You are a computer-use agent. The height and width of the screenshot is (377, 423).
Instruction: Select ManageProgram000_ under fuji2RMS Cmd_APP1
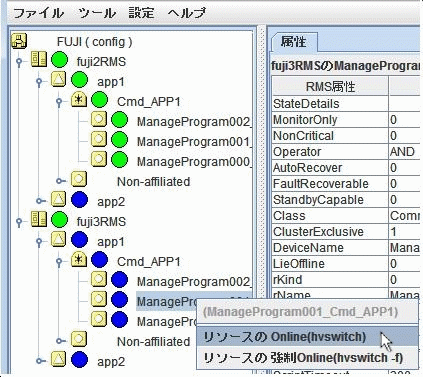point(194,162)
